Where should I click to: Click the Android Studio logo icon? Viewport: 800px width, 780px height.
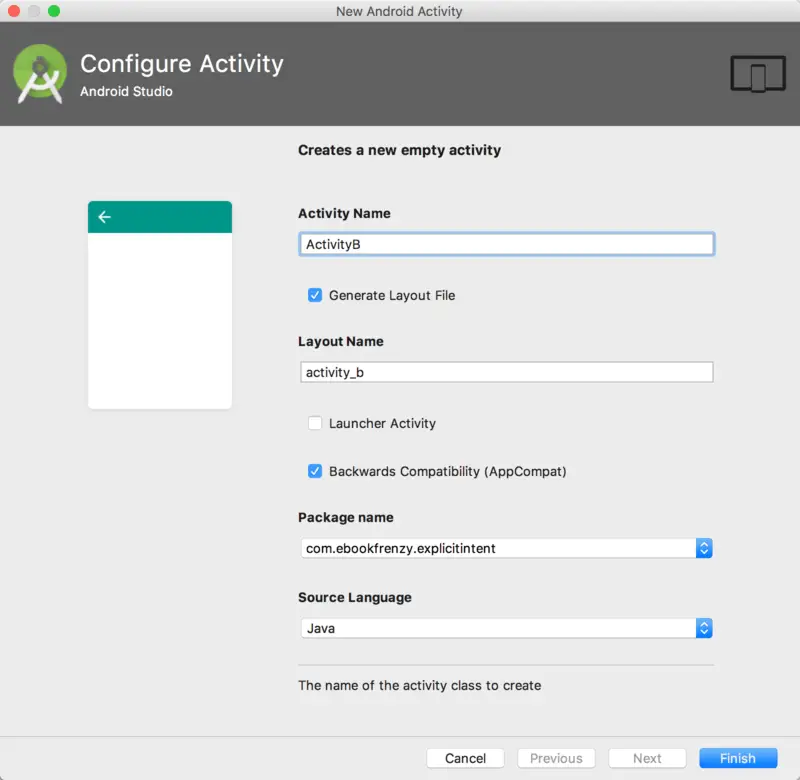41,73
